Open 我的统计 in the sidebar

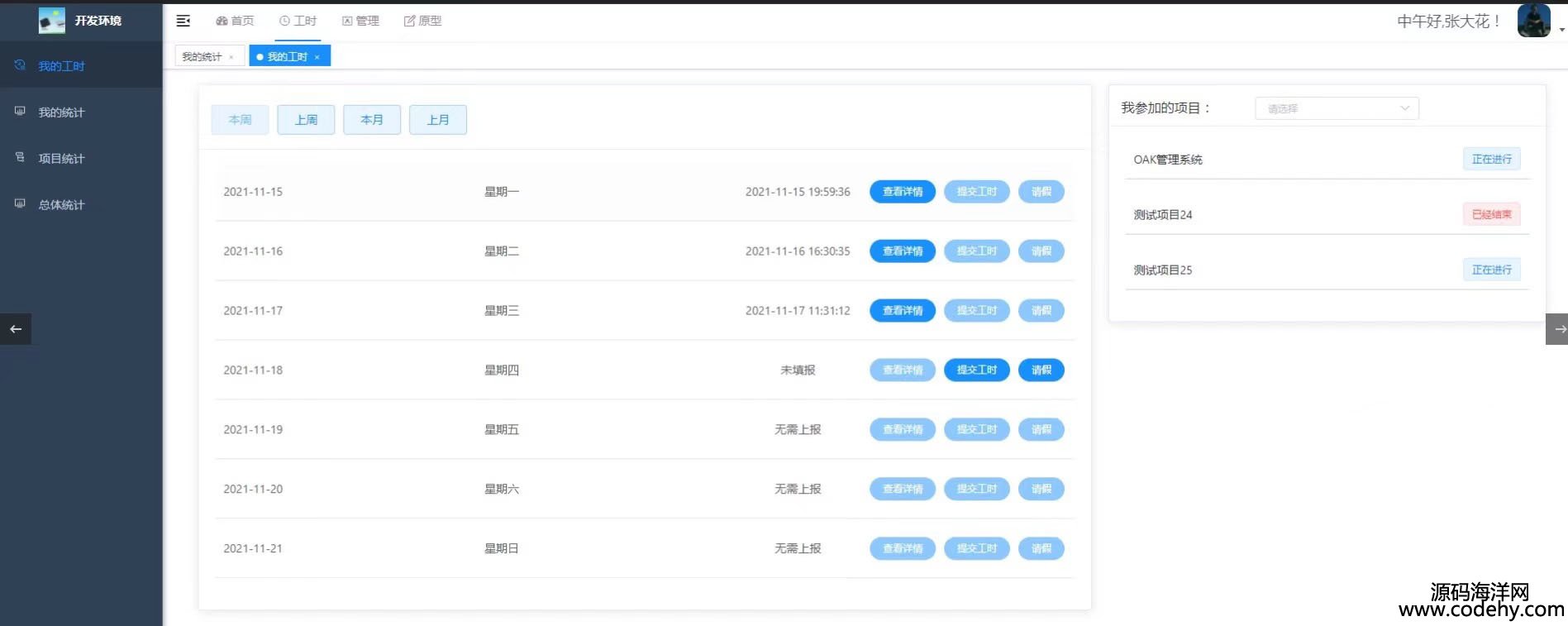tap(61, 112)
